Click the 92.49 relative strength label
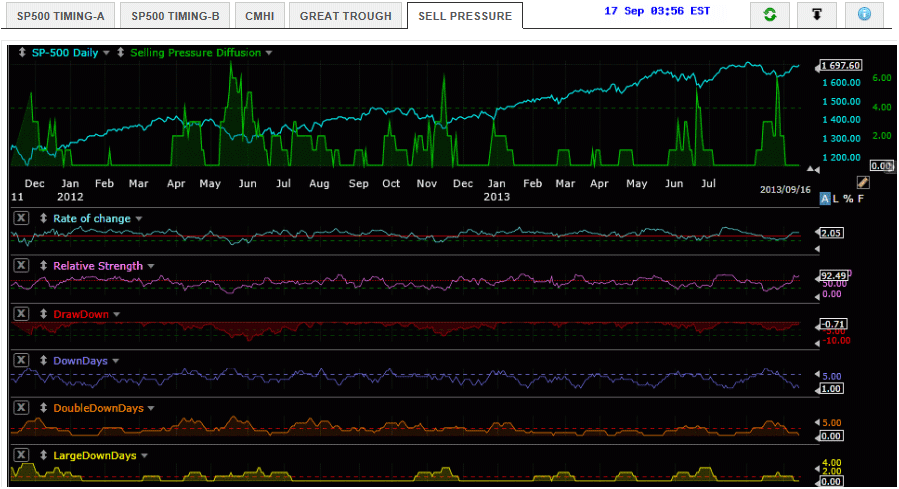 tap(834, 276)
